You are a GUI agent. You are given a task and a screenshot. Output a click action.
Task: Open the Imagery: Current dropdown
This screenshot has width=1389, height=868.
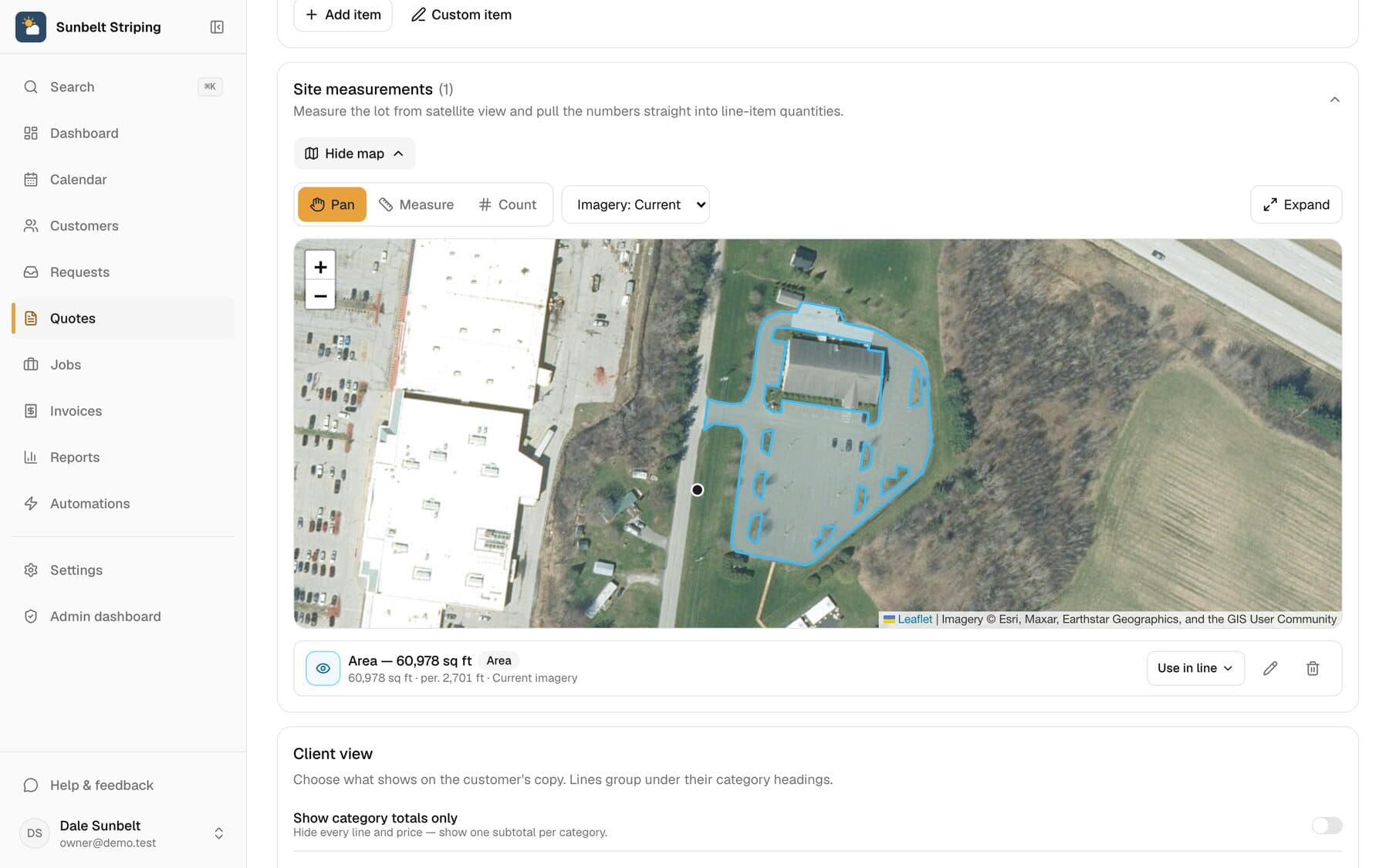[x=635, y=204]
